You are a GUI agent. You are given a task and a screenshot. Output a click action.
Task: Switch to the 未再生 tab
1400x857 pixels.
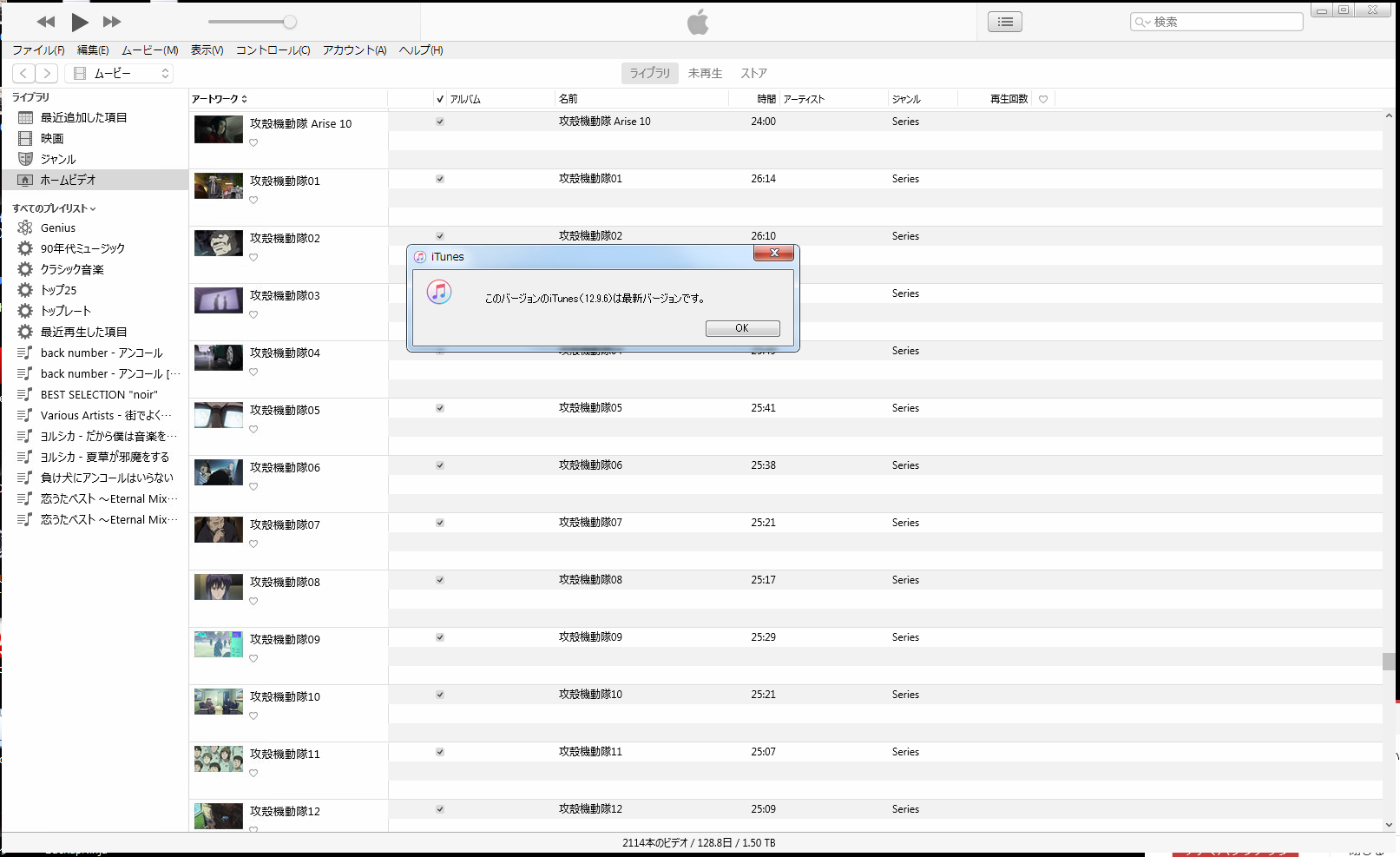pos(706,74)
